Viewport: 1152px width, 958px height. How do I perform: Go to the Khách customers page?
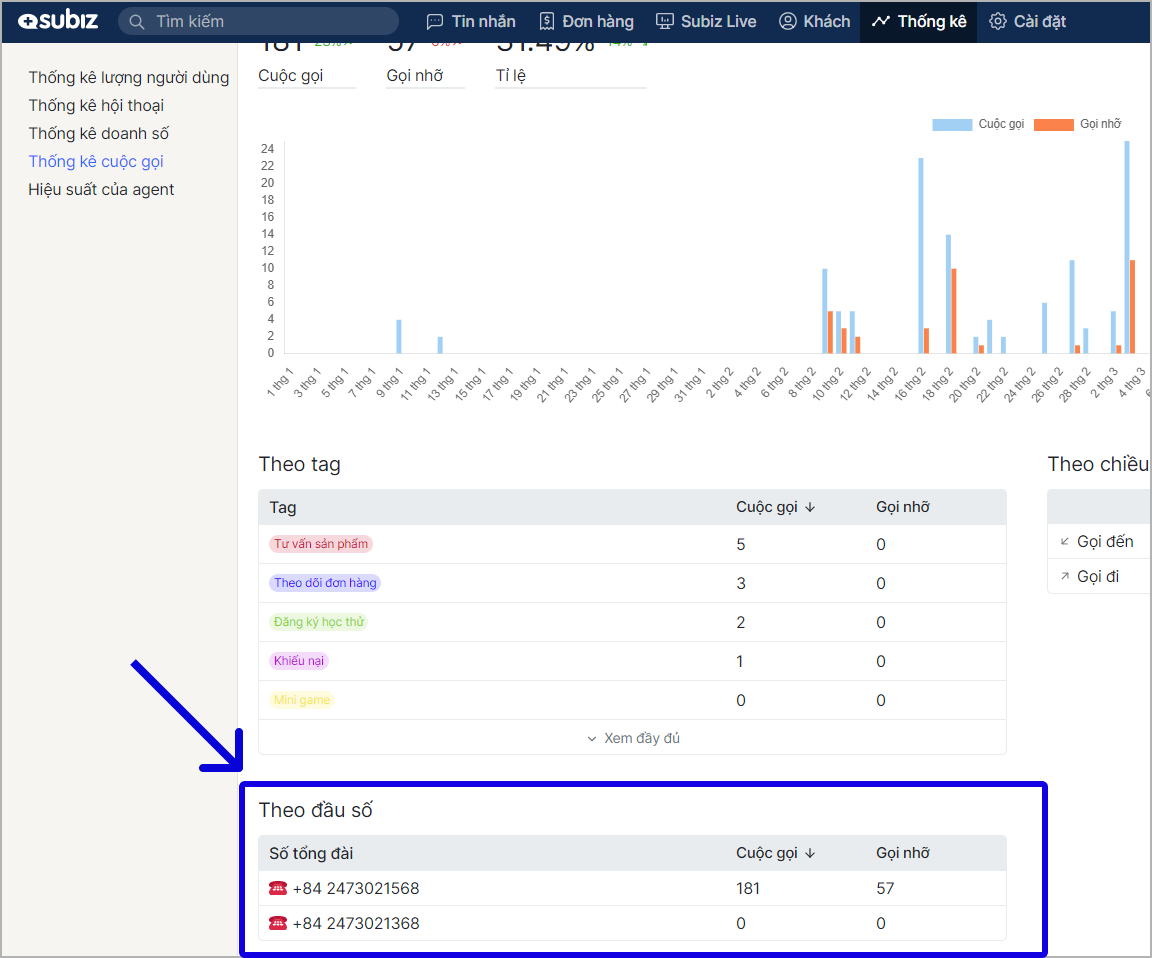pyautogui.click(x=814, y=21)
